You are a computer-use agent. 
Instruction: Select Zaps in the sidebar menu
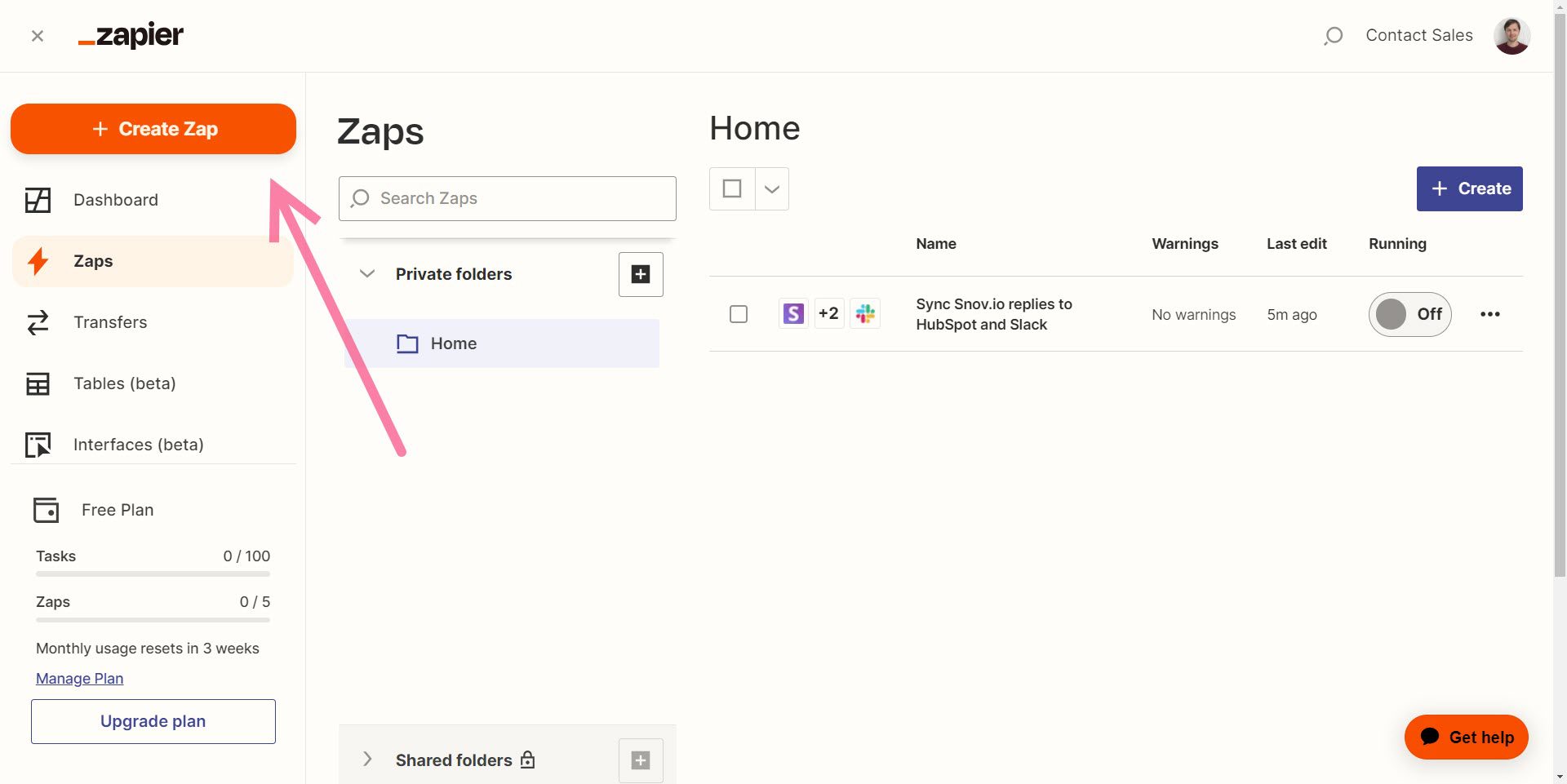pyautogui.click(x=153, y=261)
